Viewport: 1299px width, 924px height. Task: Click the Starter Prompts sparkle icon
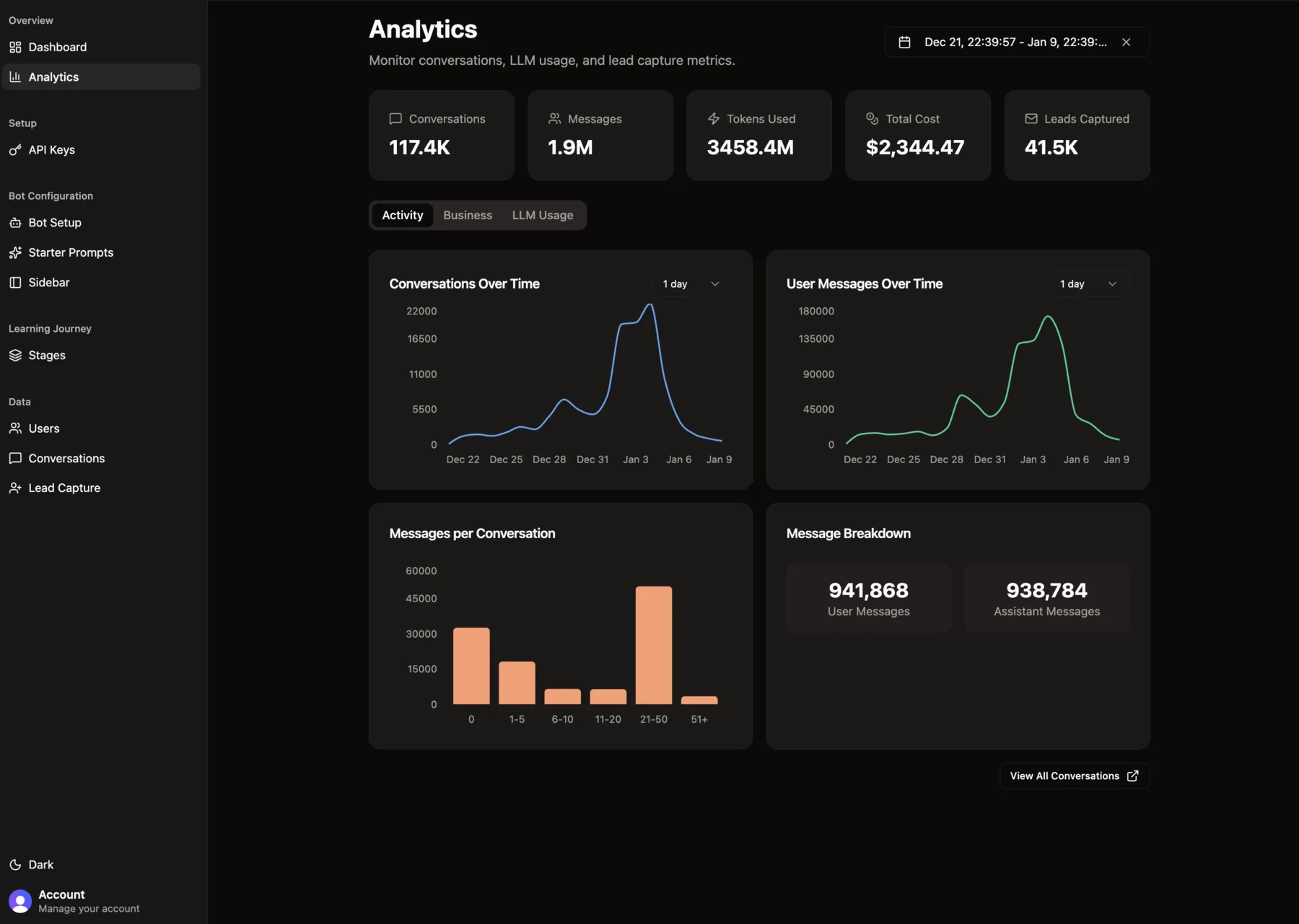coord(15,252)
